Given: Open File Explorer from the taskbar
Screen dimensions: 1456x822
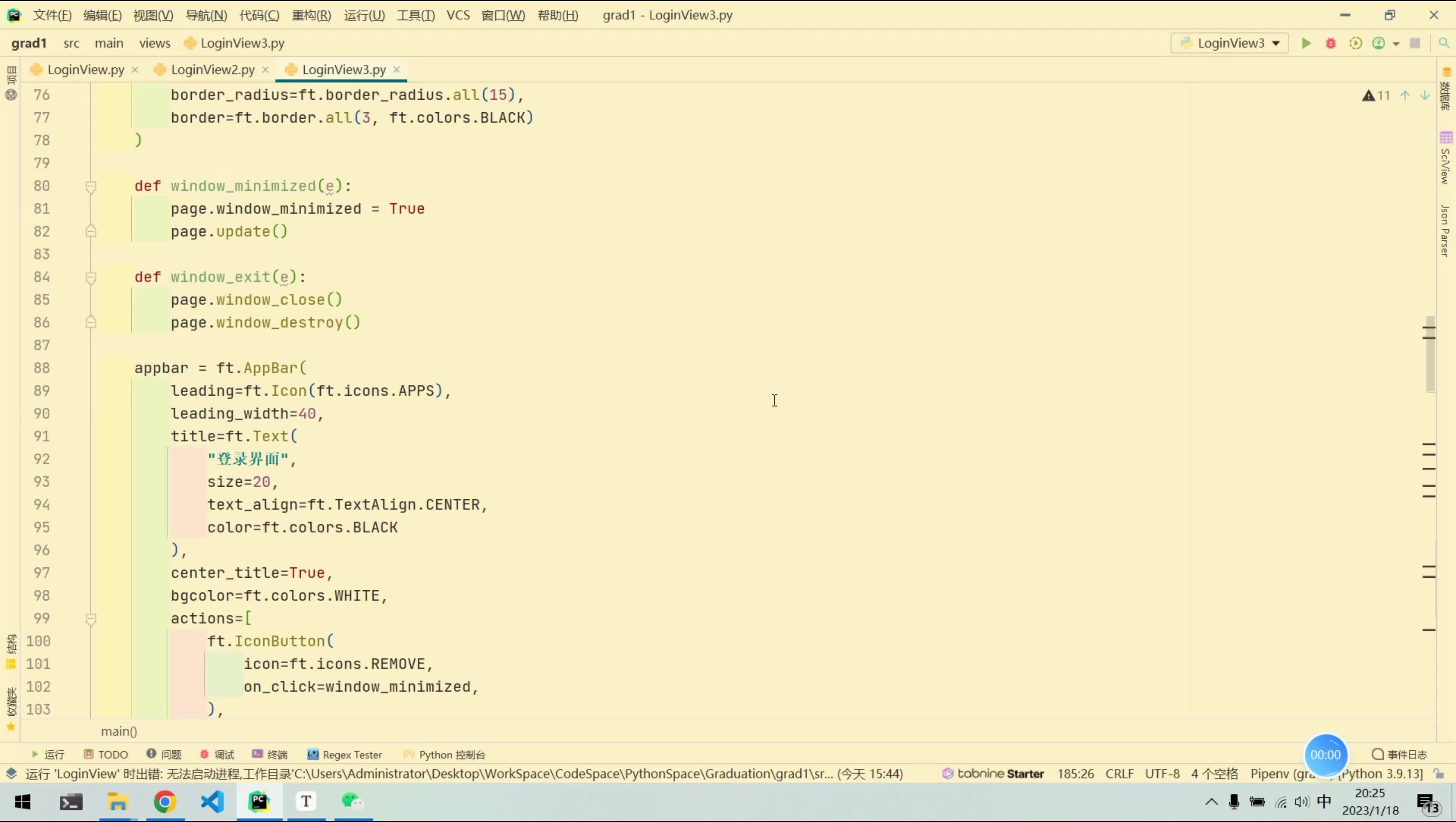Looking at the screenshot, I should (x=118, y=802).
